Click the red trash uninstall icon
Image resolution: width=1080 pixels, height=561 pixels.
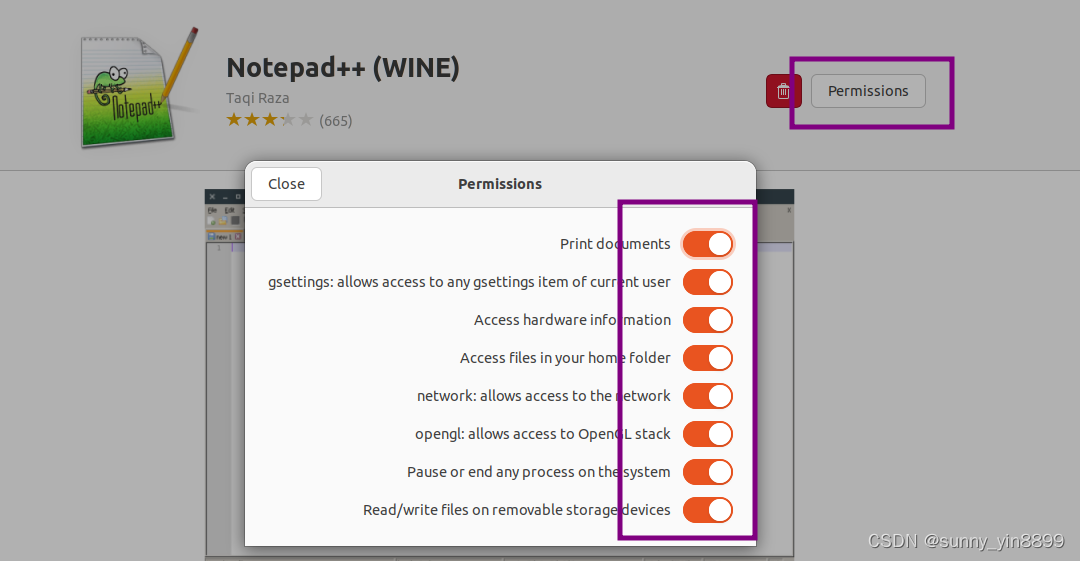tap(783, 91)
